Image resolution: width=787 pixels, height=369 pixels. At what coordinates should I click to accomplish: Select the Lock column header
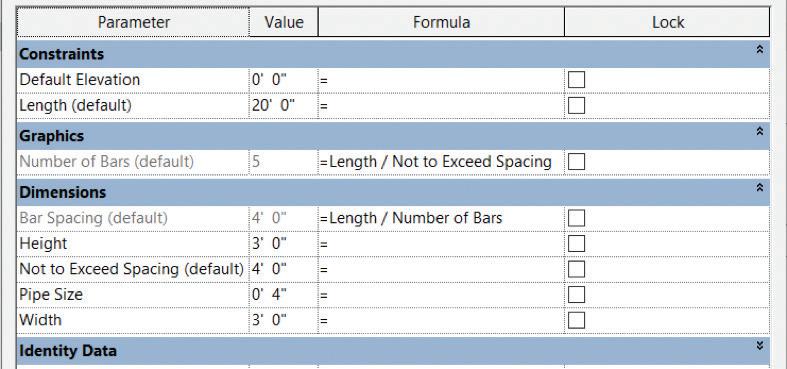pos(667,22)
